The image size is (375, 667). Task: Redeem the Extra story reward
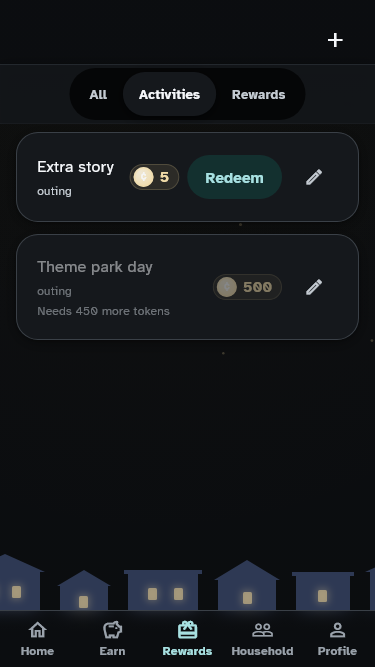click(x=235, y=177)
